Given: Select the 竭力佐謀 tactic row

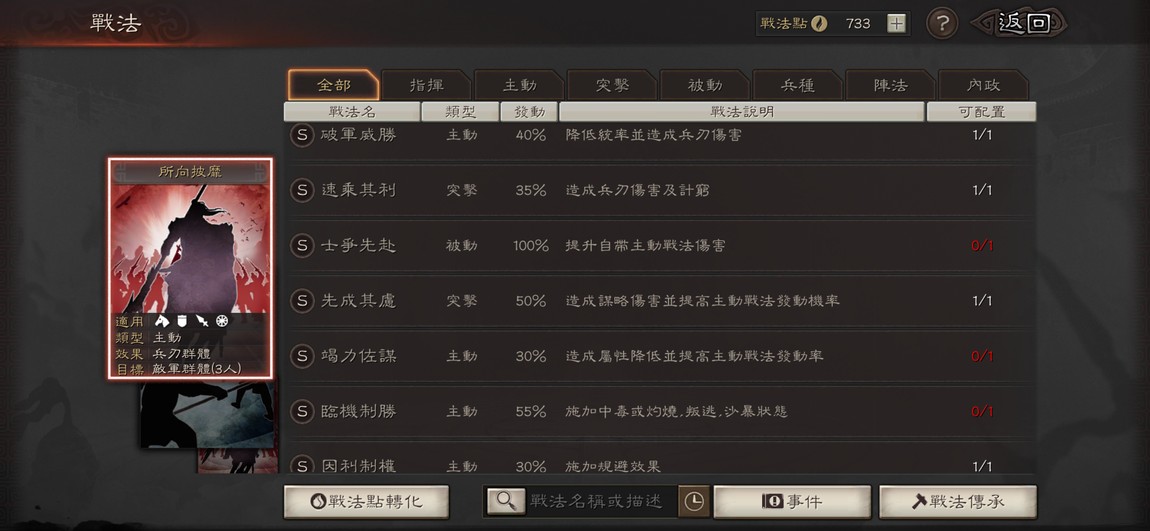Looking at the screenshot, I should pyautogui.click(x=660, y=356).
